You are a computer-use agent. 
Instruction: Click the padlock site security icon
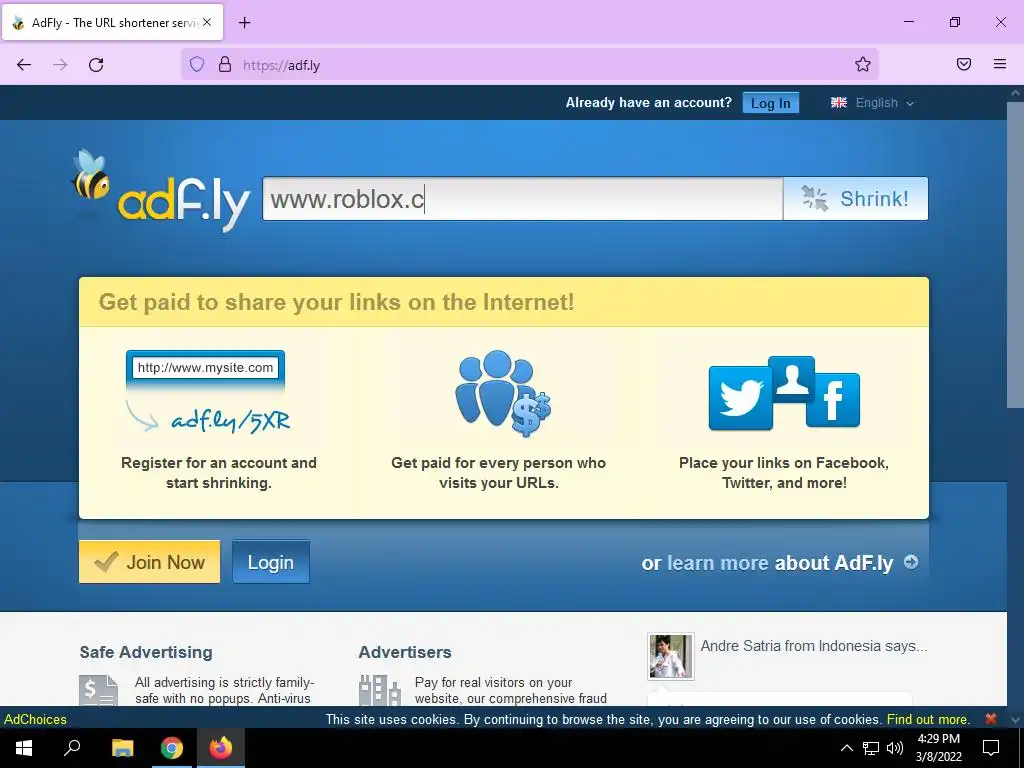click(x=225, y=65)
